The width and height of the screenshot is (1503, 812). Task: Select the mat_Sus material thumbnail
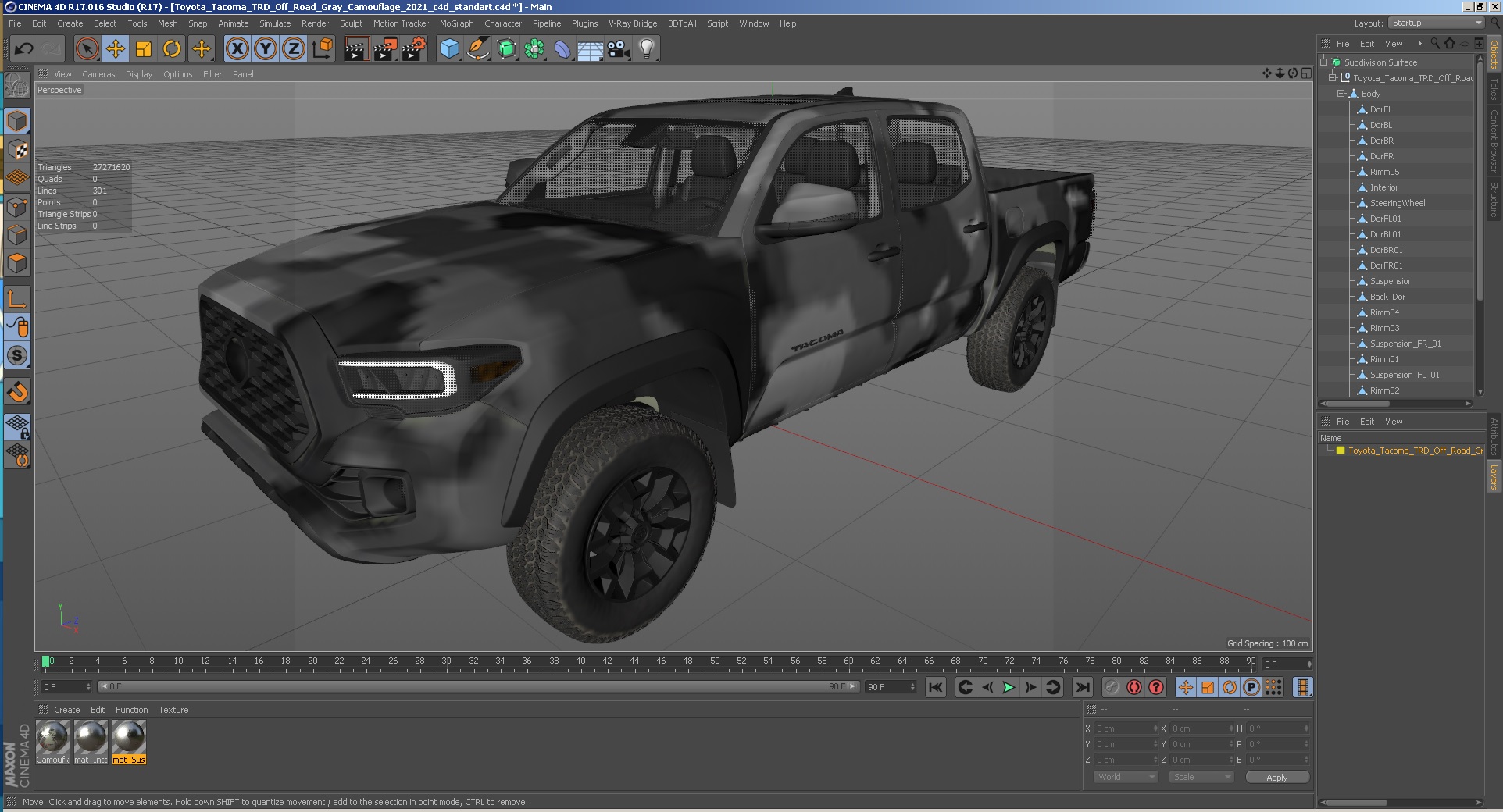click(x=129, y=742)
